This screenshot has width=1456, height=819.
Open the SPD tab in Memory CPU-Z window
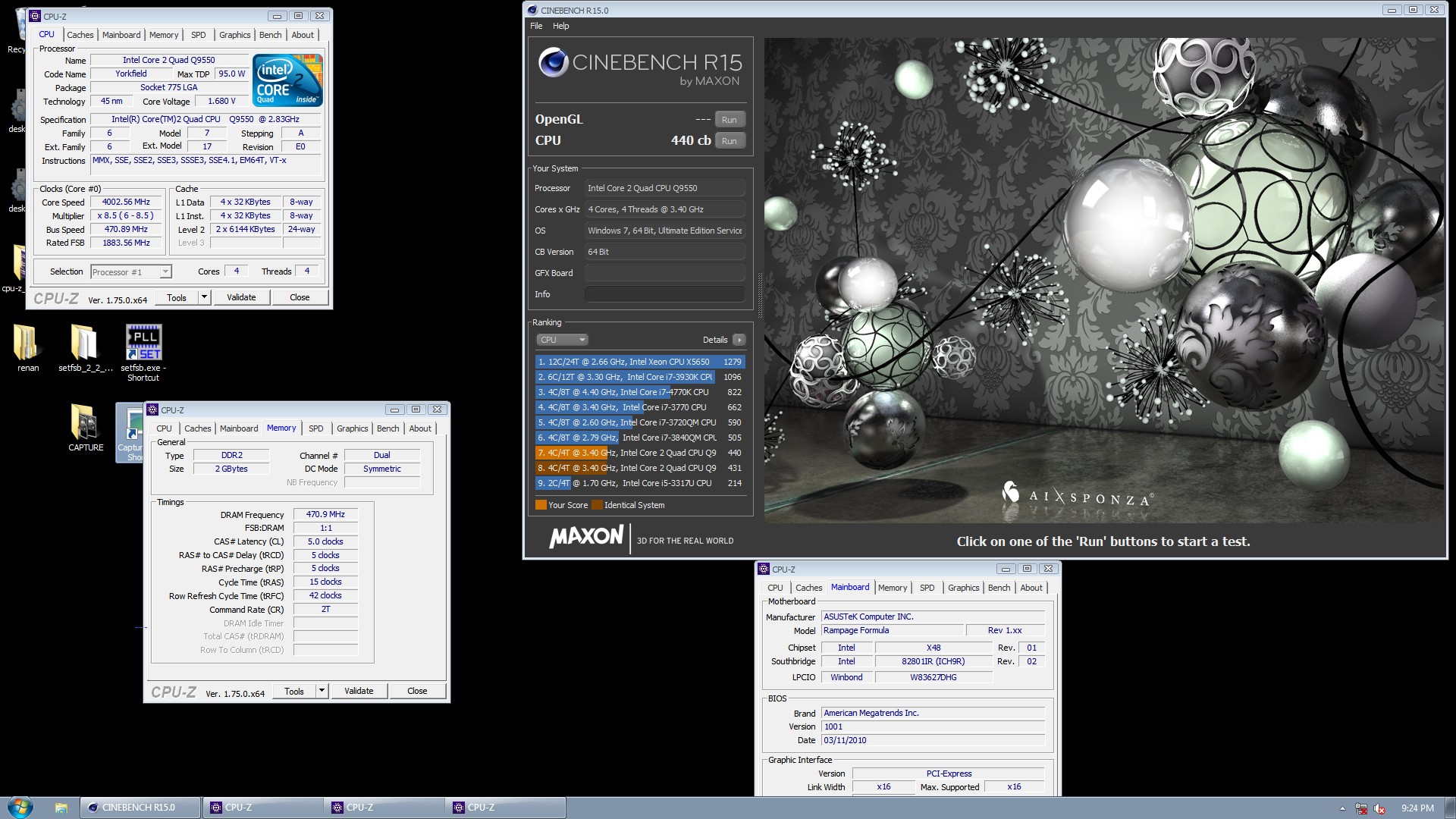tap(315, 428)
